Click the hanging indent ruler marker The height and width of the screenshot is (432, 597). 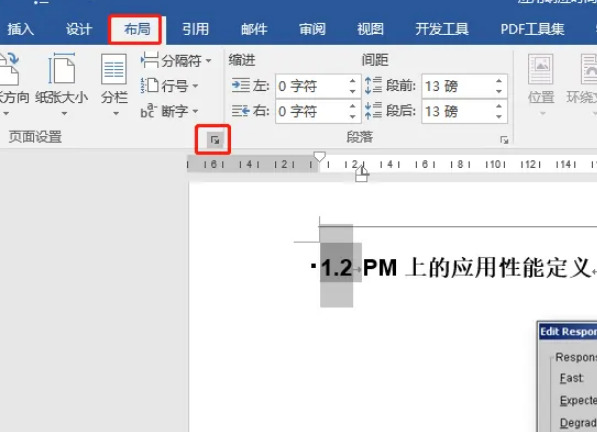point(362,171)
